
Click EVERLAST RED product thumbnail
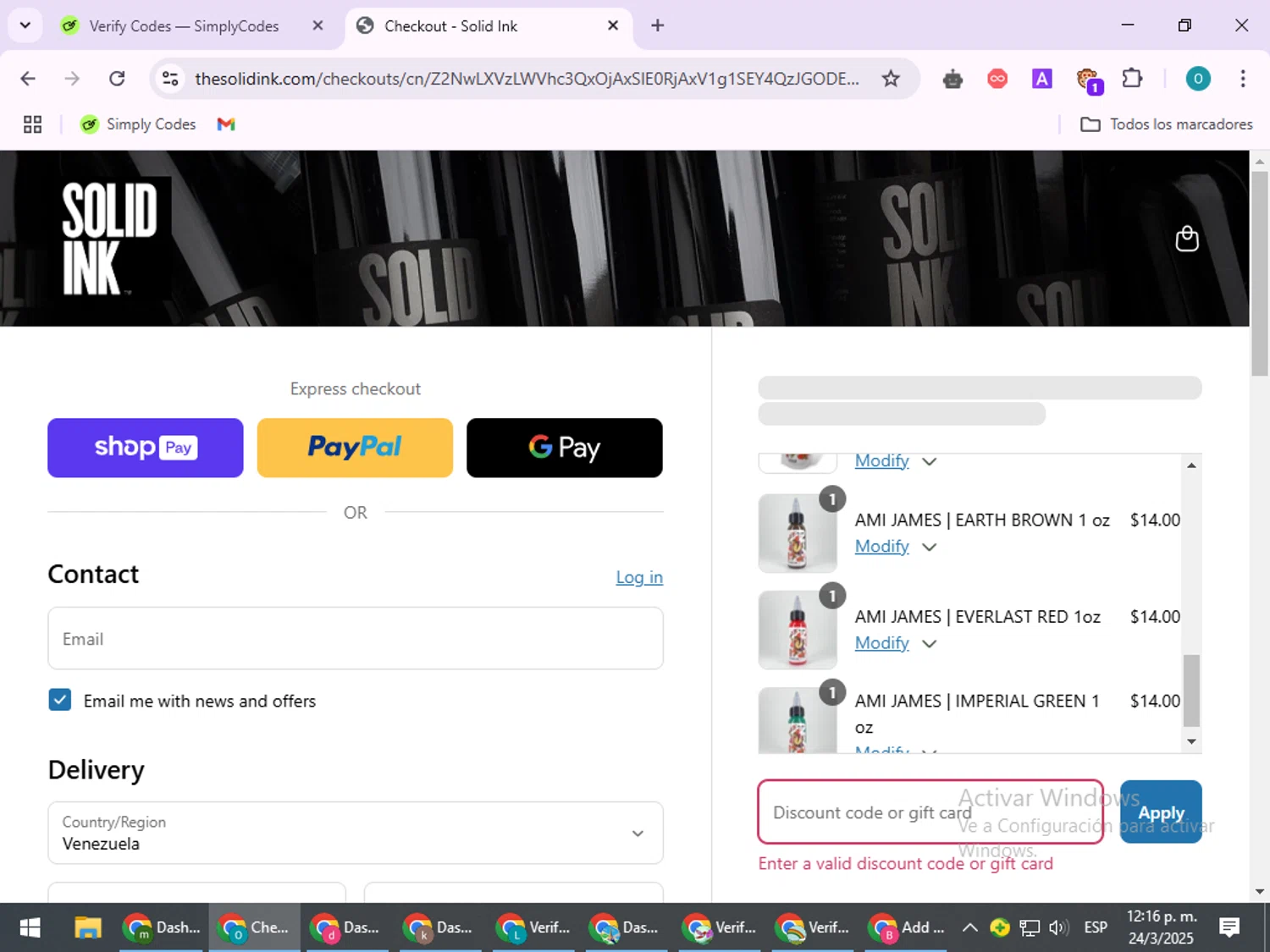pos(798,630)
